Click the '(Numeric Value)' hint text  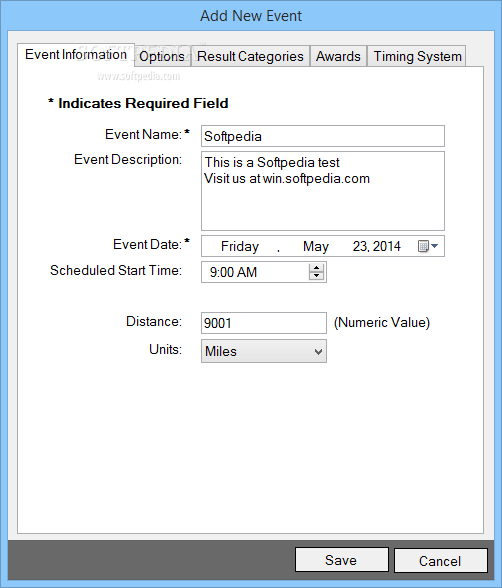(x=382, y=322)
